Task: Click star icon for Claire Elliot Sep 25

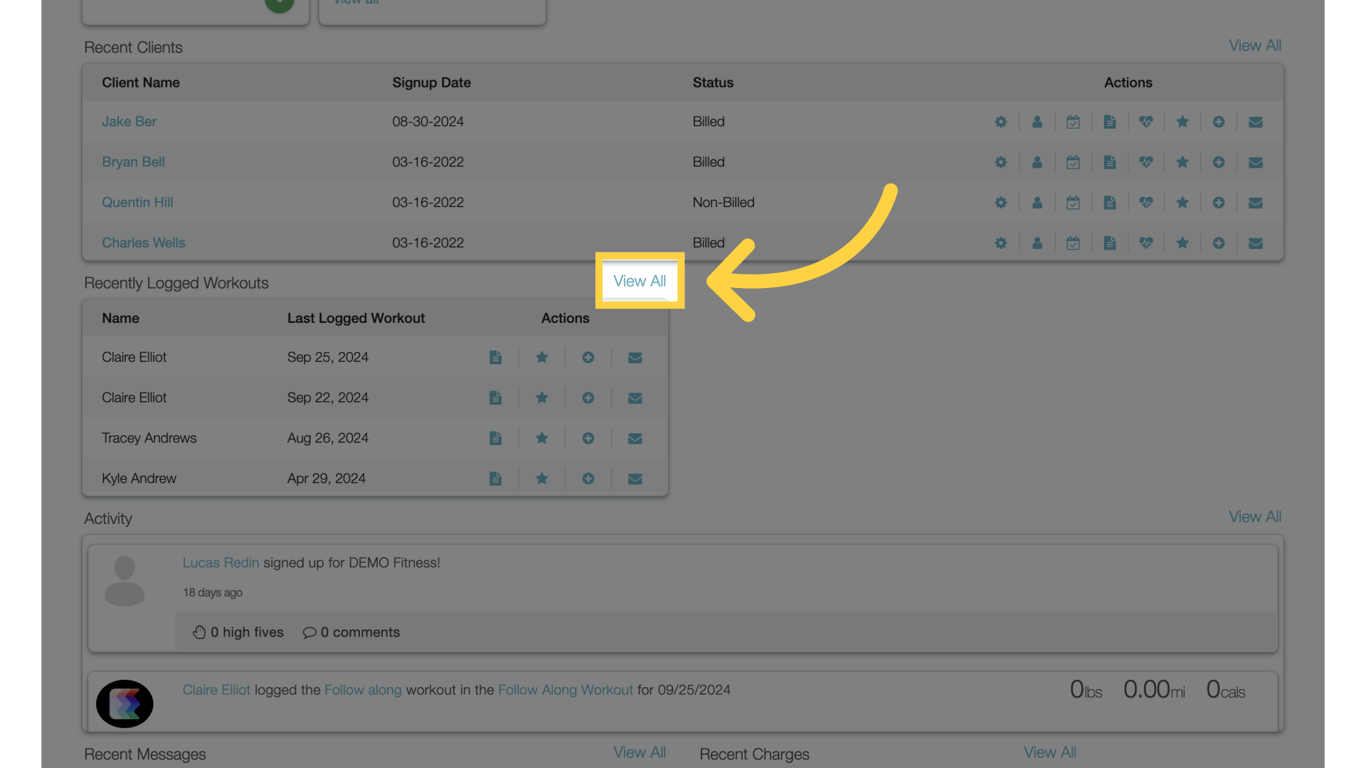Action: 542,358
